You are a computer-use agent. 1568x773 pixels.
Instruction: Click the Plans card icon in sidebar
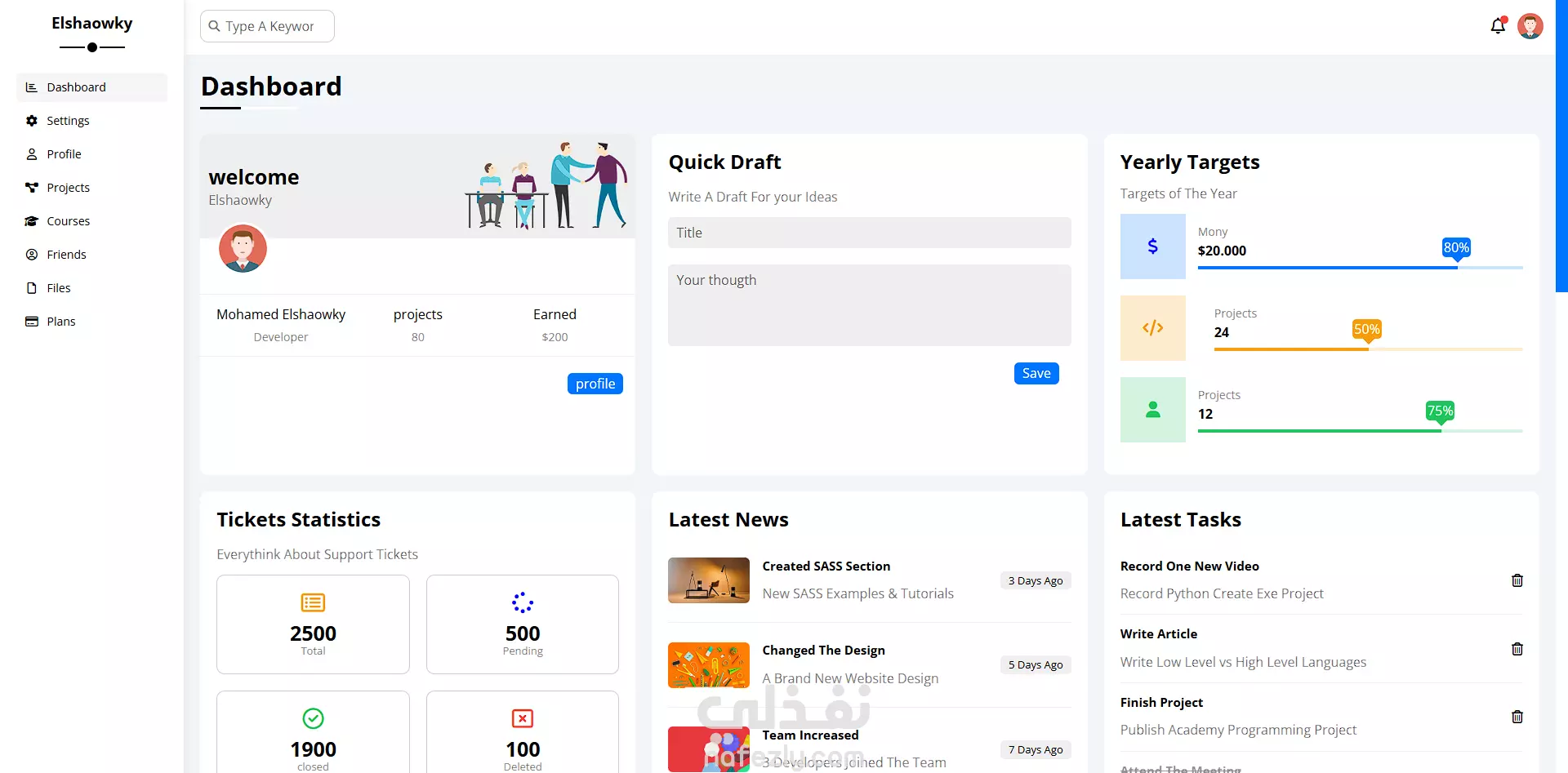pyautogui.click(x=32, y=322)
